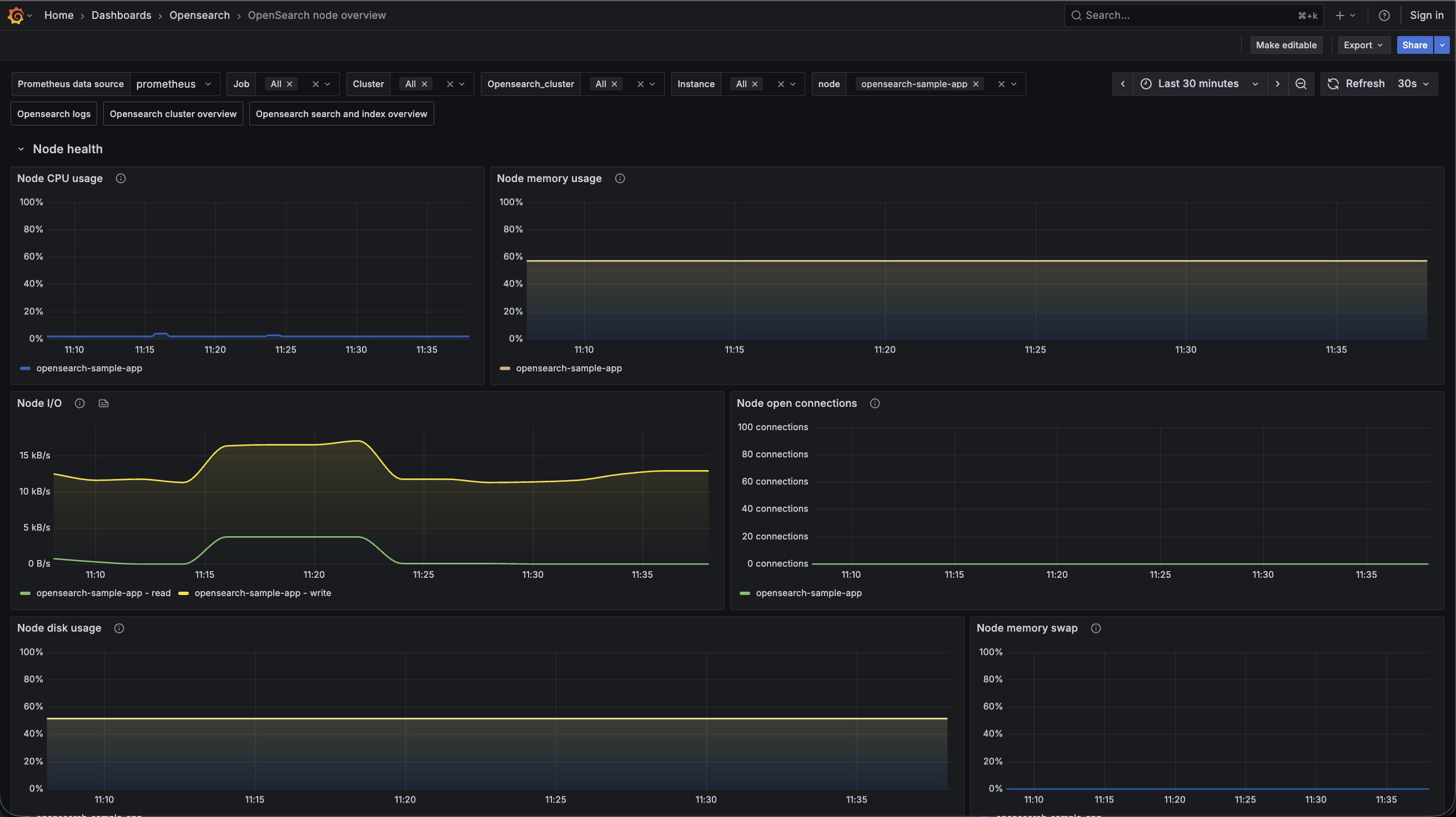1456x817 pixels.
Task: Zoom out time range magnifier icon
Action: (x=1300, y=84)
